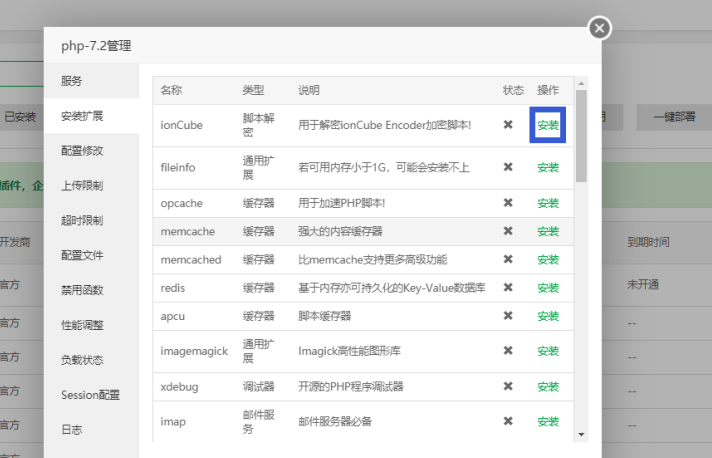This screenshot has height=458, width=712.
Task: Open the 服务 tab in sidebar
Action: 72,81
